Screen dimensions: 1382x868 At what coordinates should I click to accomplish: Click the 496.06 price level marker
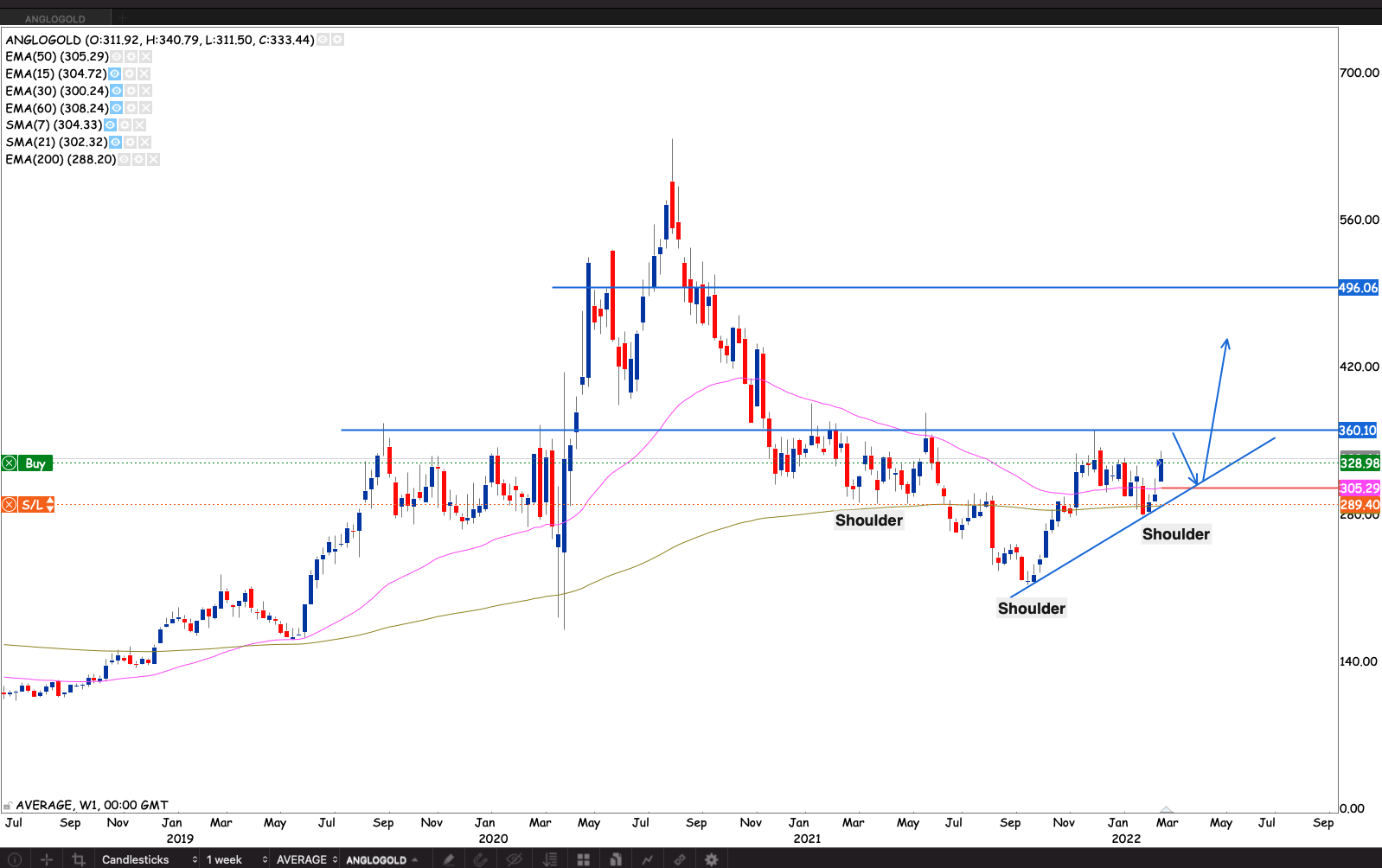click(1358, 288)
